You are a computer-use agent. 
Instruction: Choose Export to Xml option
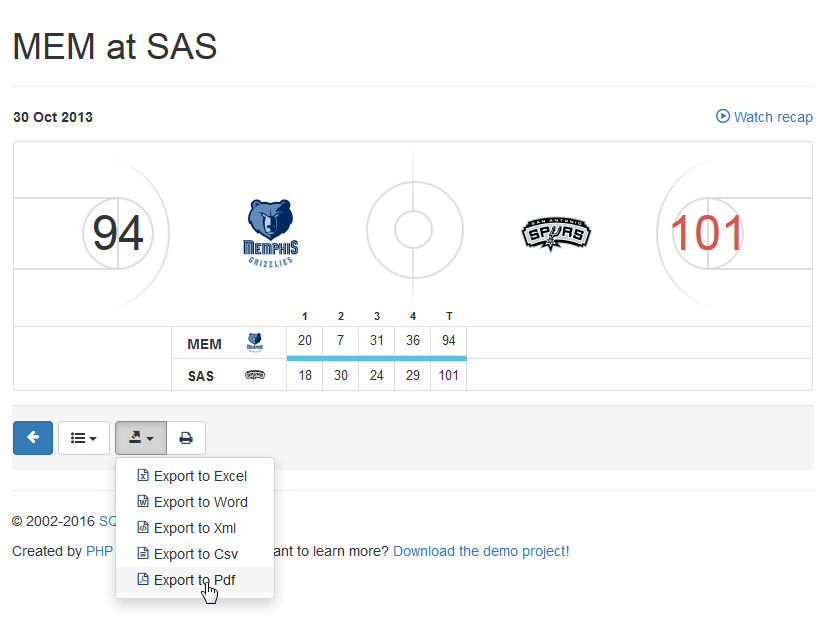(195, 528)
